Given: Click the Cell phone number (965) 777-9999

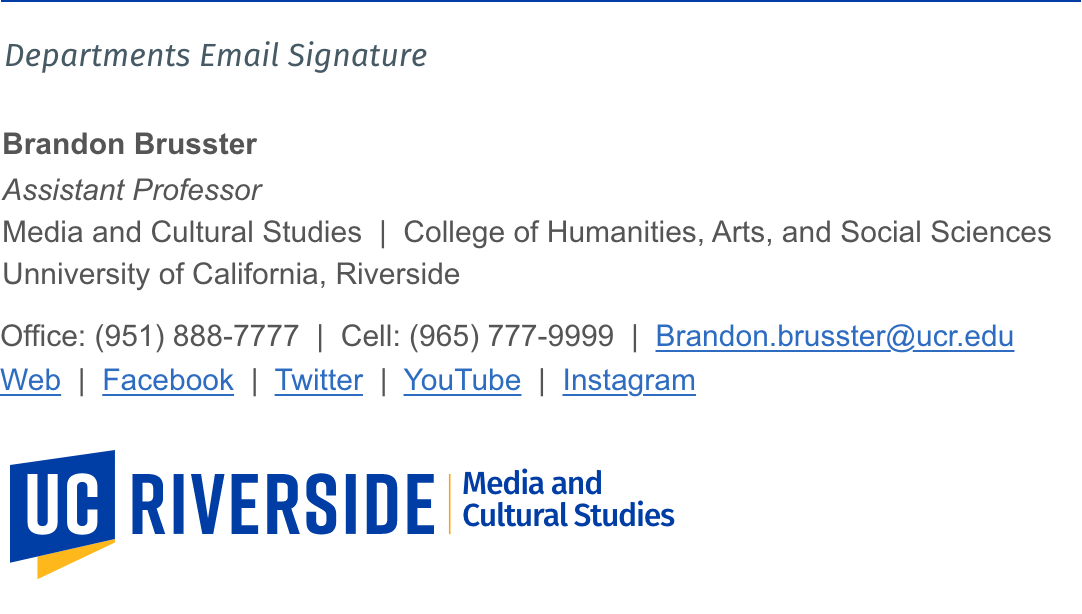Looking at the screenshot, I should coord(511,337).
